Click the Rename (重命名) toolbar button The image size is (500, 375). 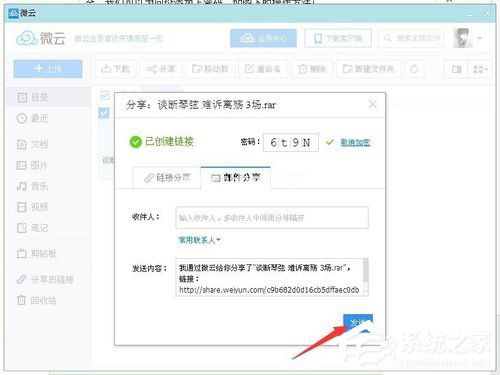pyautogui.click(x=263, y=69)
